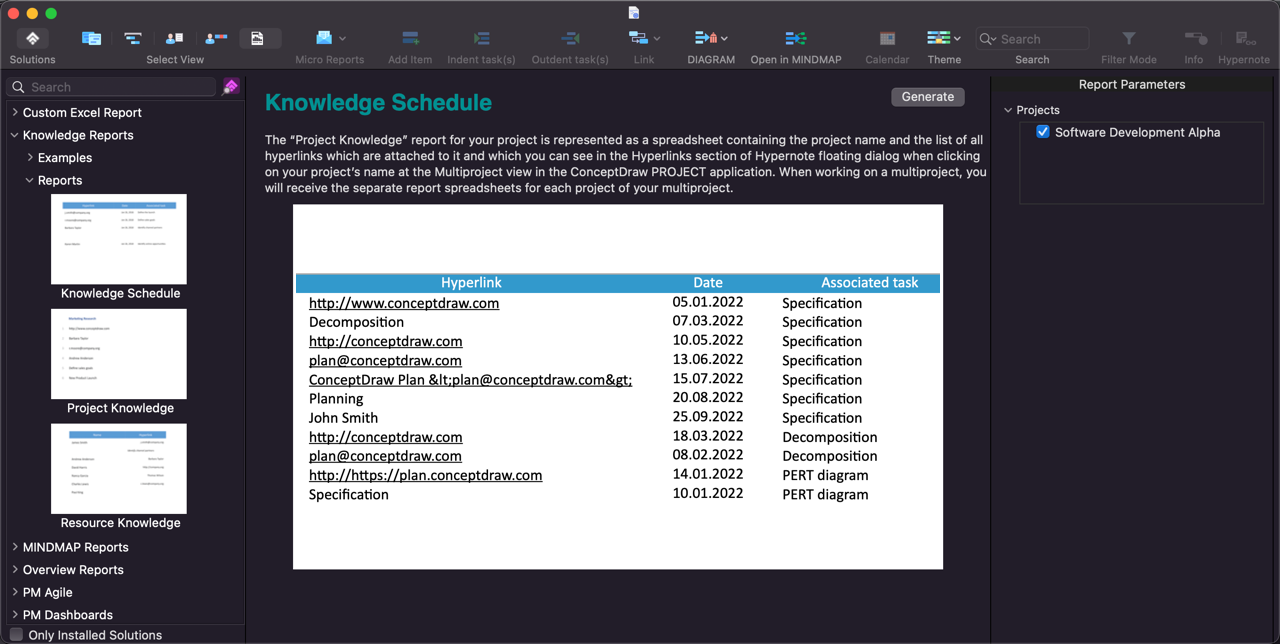The height and width of the screenshot is (644, 1280).
Task: Switch to resource sheet view icon
Action: tap(174, 38)
